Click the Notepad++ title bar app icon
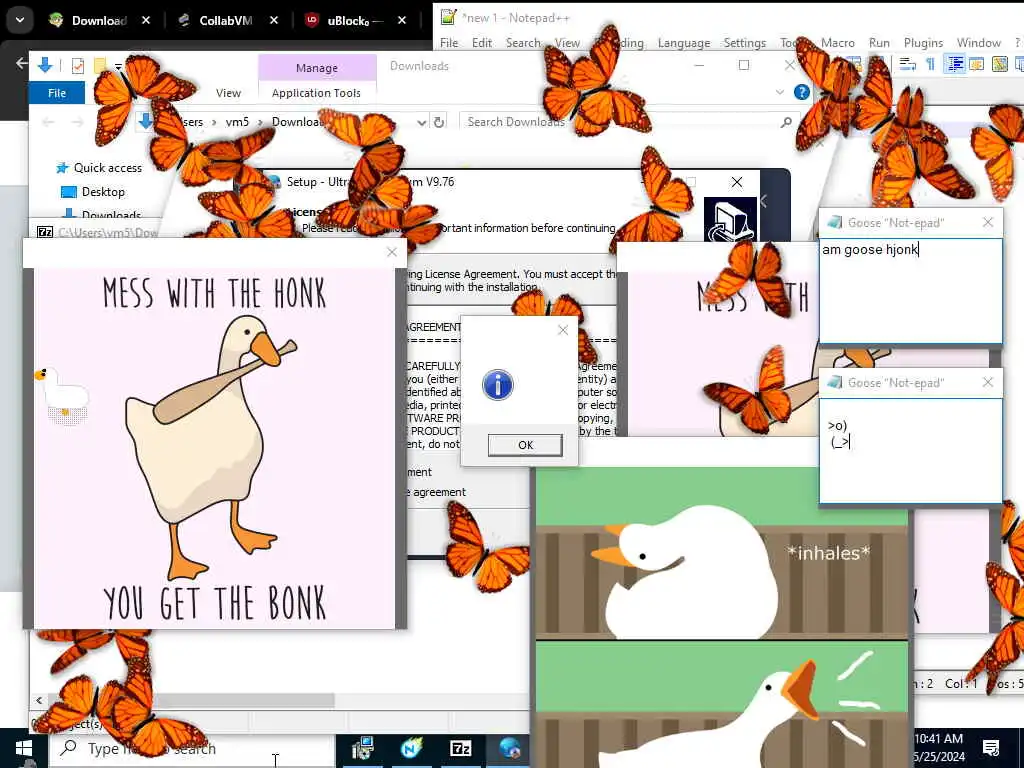1024x768 pixels. click(448, 17)
